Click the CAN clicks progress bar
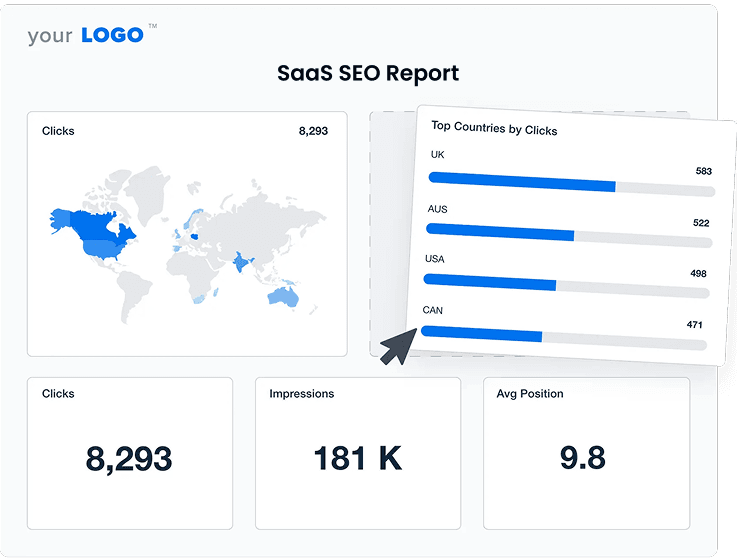737x558 pixels. coord(564,337)
